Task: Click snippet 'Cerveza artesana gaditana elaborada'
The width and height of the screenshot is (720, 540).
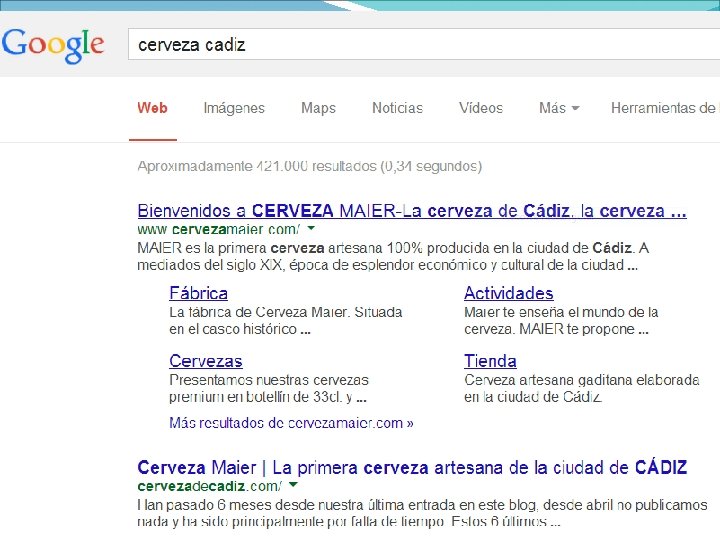Action: coord(582,388)
